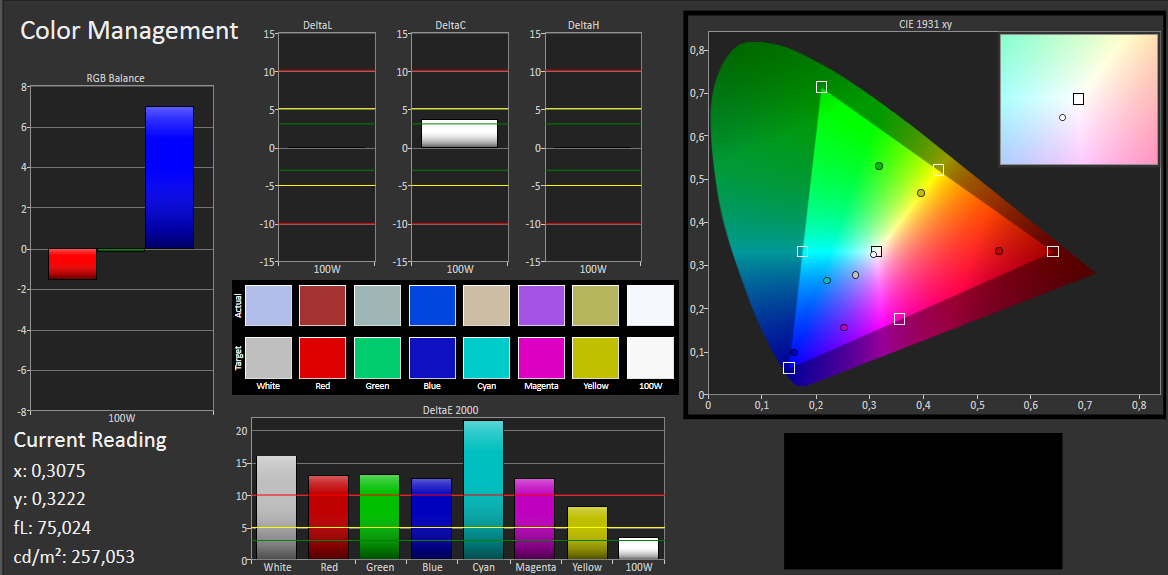This screenshot has height=575, width=1168.
Task: Click the DeltaC chart title
Action: 450,25
